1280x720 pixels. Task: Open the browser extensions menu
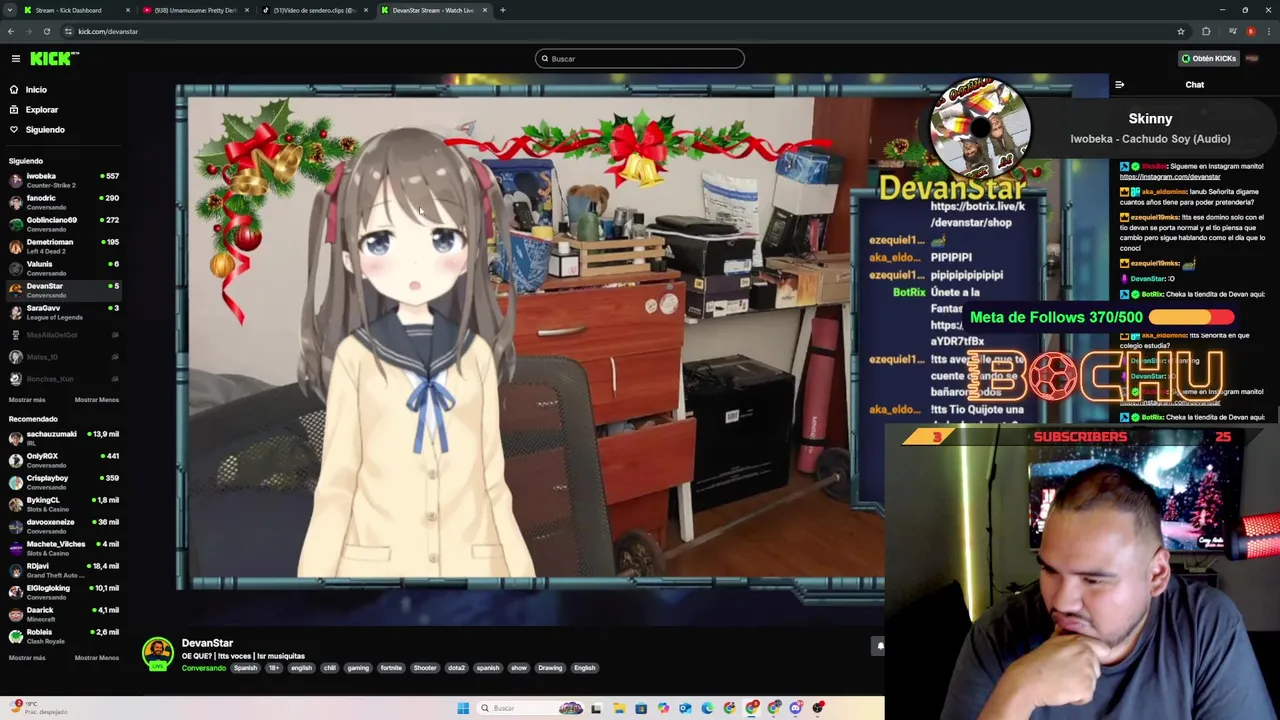tap(1206, 31)
